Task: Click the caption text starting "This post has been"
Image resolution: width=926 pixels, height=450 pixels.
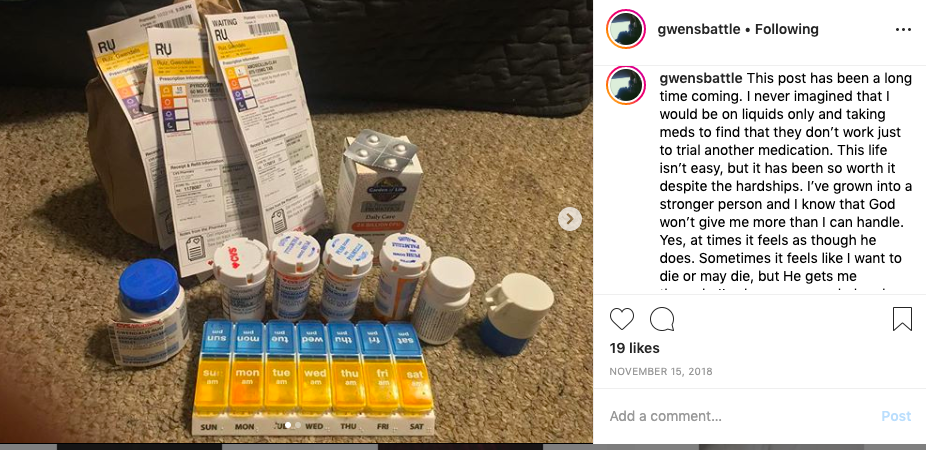Action: point(785,177)
